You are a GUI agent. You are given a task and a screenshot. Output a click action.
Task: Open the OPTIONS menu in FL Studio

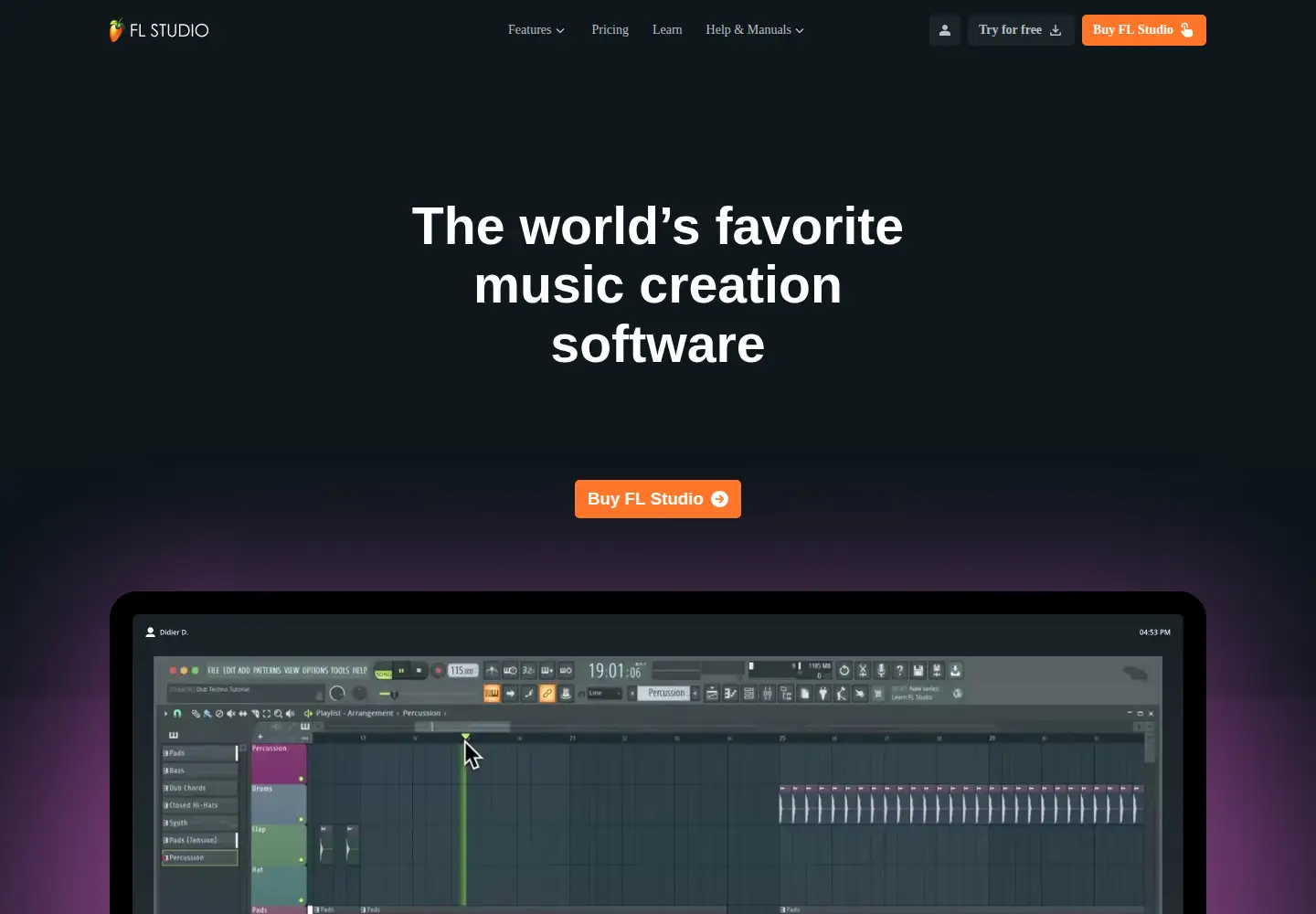click(x=315, y=670)
